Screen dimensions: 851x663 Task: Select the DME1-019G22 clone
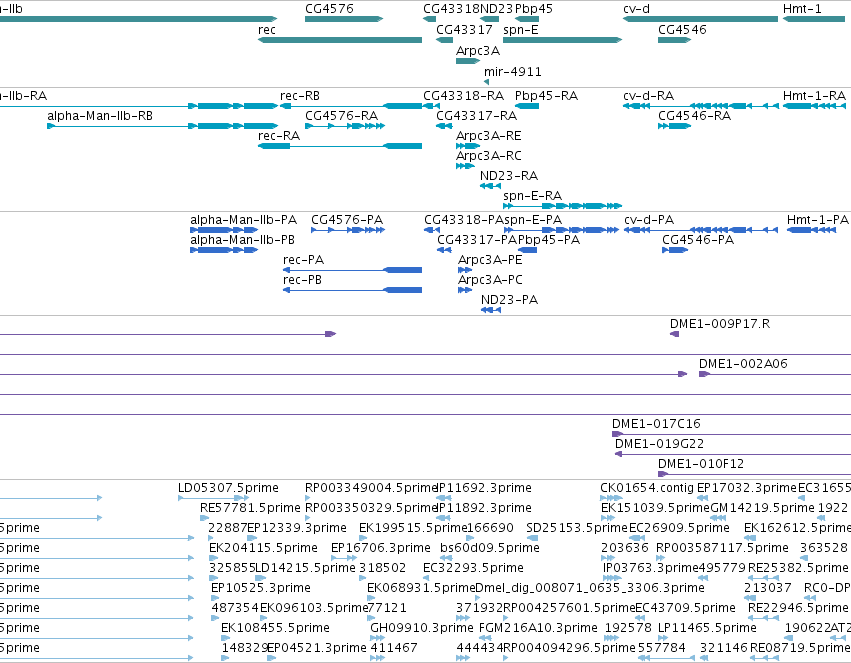click(x=733, y=454)
